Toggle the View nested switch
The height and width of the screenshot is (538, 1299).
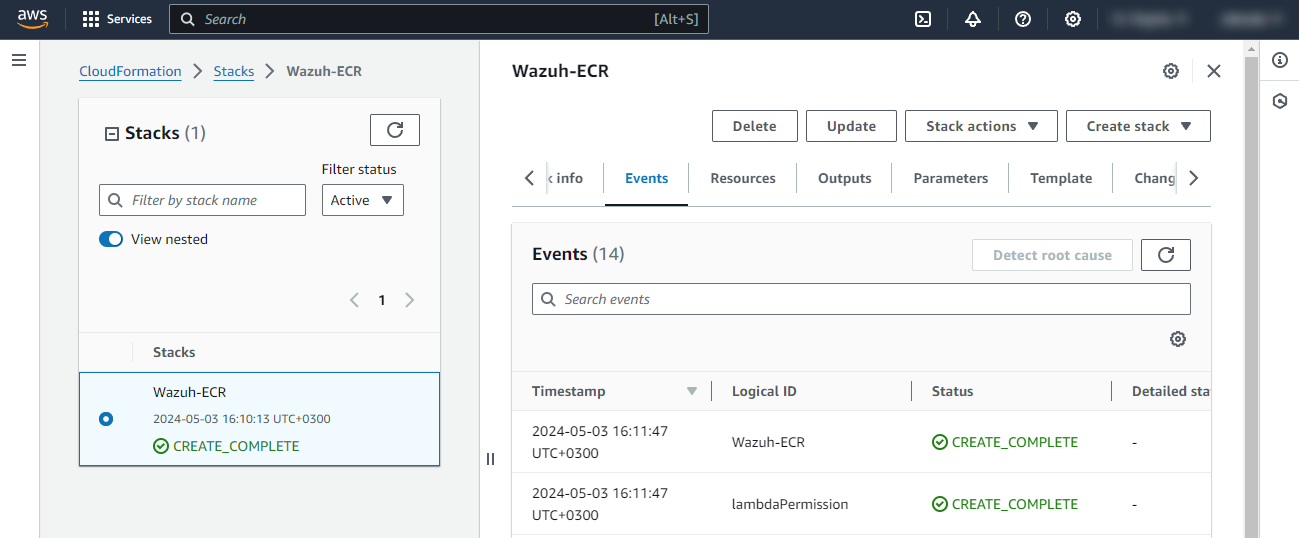[111, 239]
